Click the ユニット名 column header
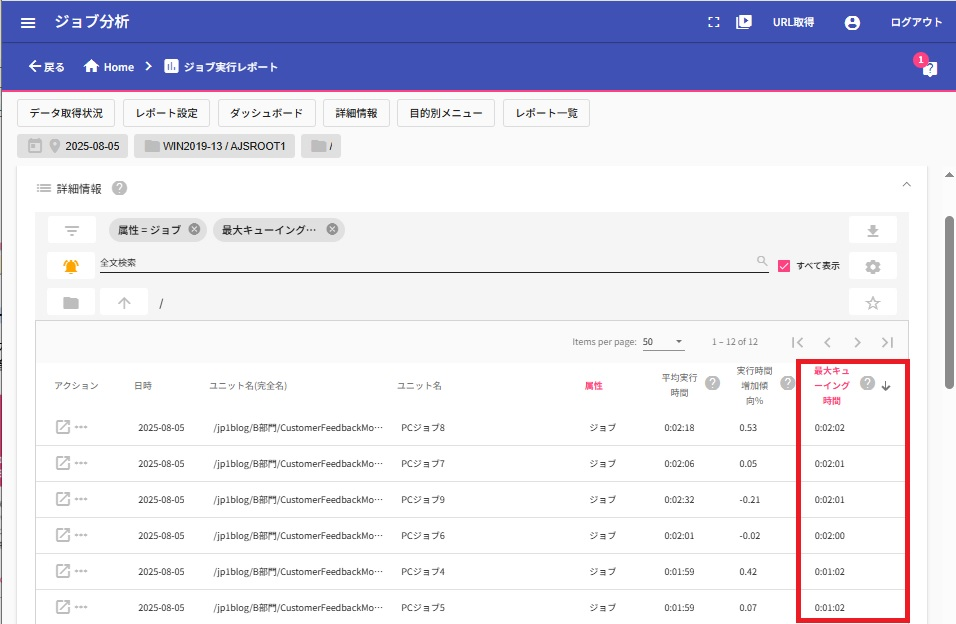Viewport: 956px width, 624px height. (419, 386)
